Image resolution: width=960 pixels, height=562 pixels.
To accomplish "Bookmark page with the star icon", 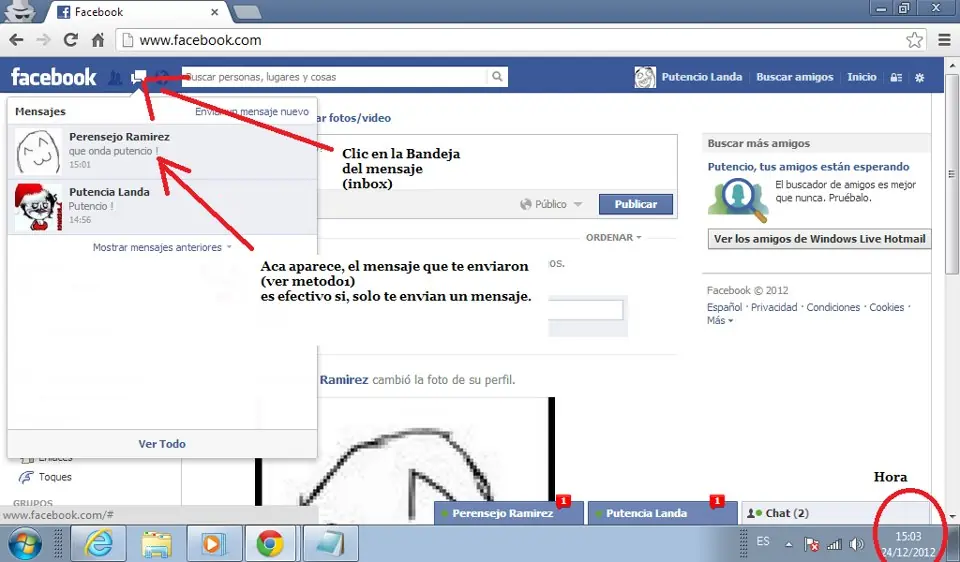I will coord(914,40).
